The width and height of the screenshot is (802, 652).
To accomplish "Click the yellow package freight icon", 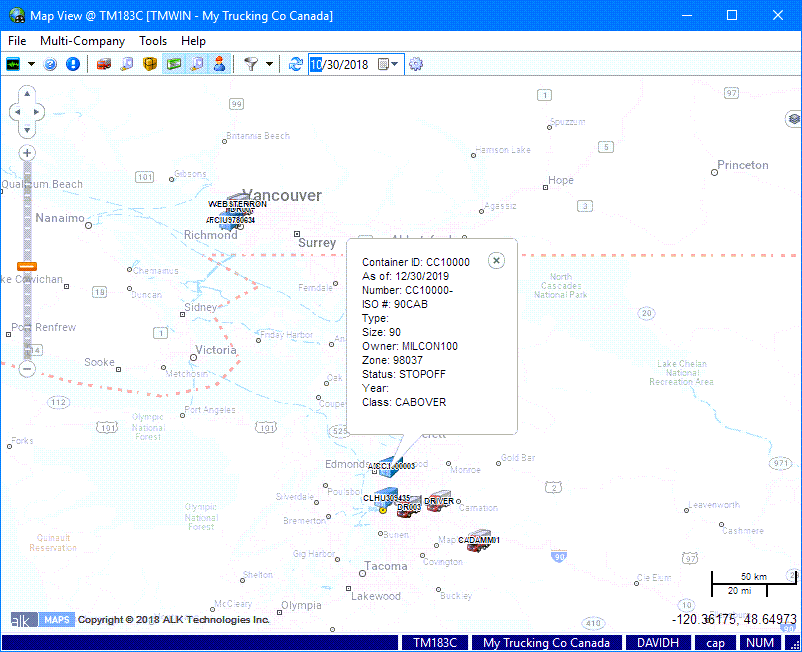I will click(150, 64).
